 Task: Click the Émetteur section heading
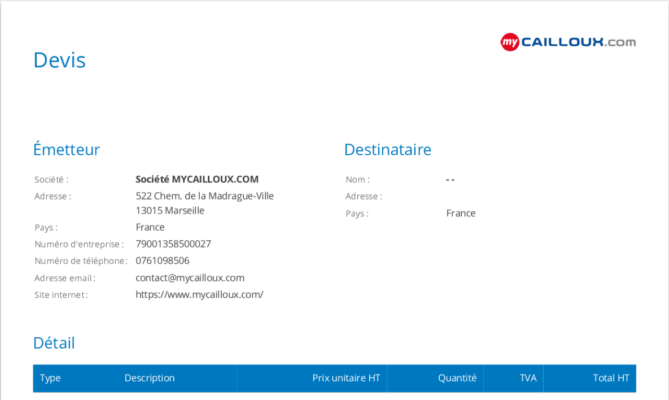(x=66, y=150)
